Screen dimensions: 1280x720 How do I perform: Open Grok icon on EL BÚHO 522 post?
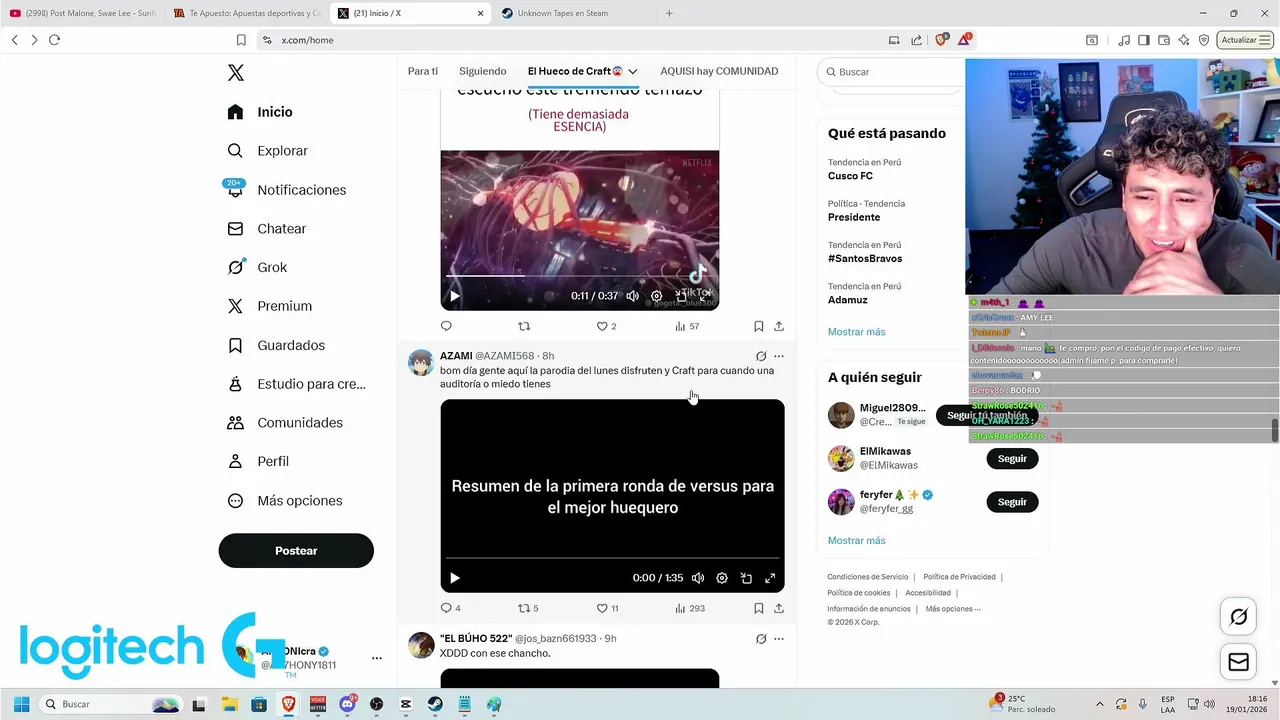point(761,638)
